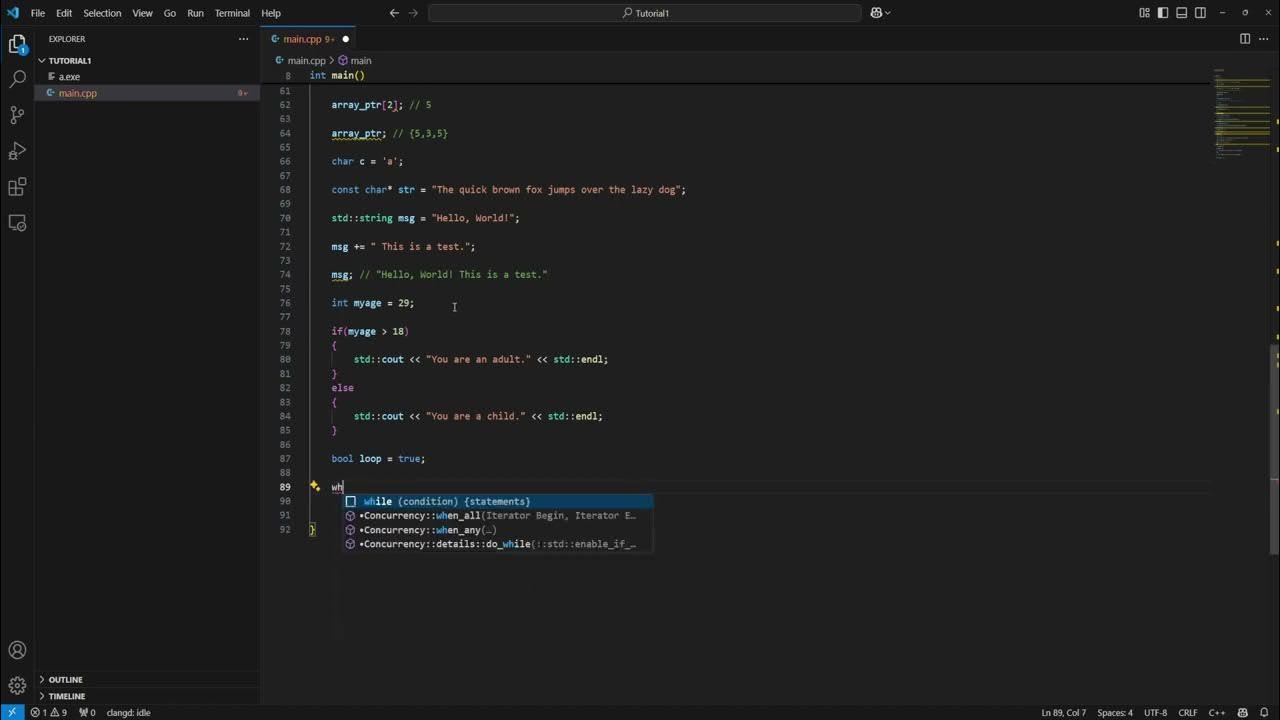Viewport: 1280px width, 720px height.
Task: Open the Search view in activity bar
Action: pos(17,79)
